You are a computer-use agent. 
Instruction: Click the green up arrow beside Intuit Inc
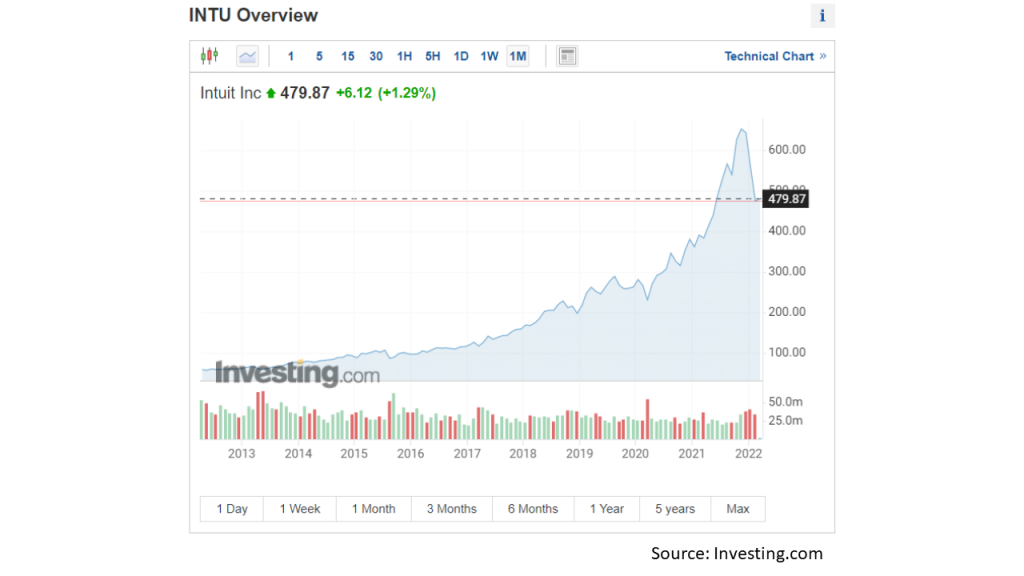[x=270, y=93]
